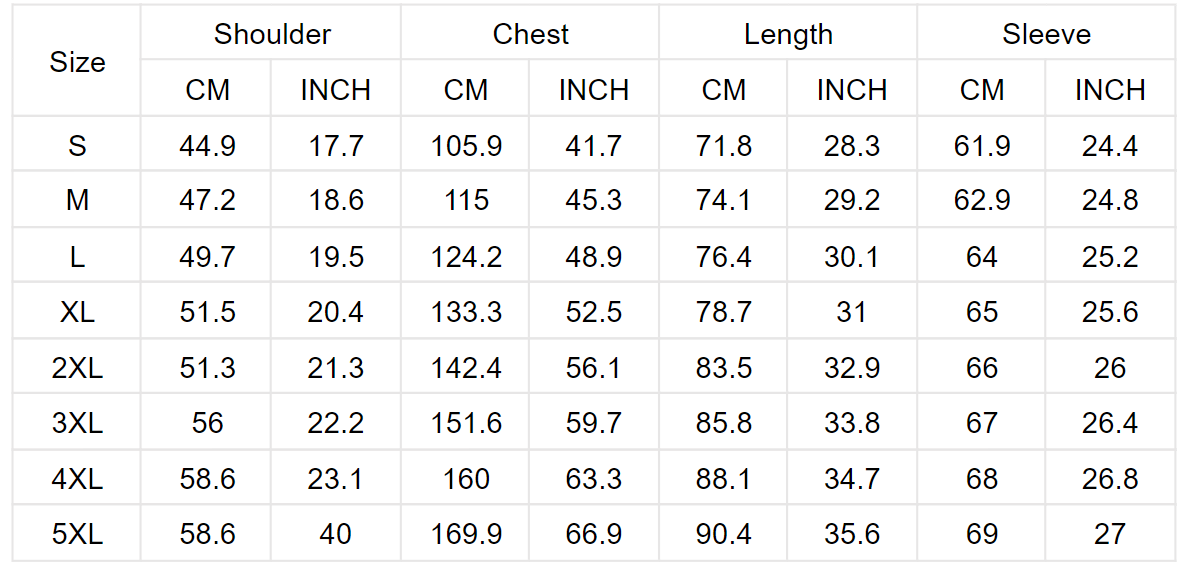Click the 5XL shoulder inch value 40

pyautogui.click(x=335, y=534)
